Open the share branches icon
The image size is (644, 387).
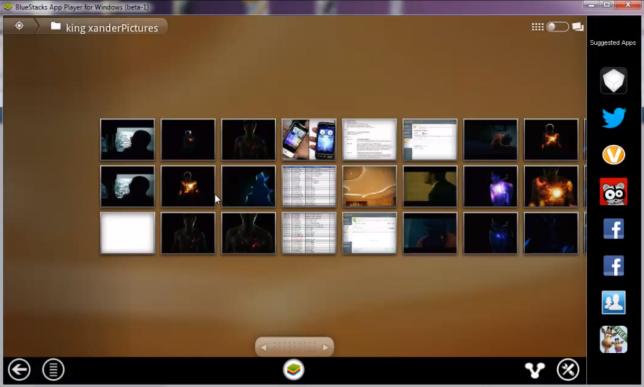coord(535,370)
